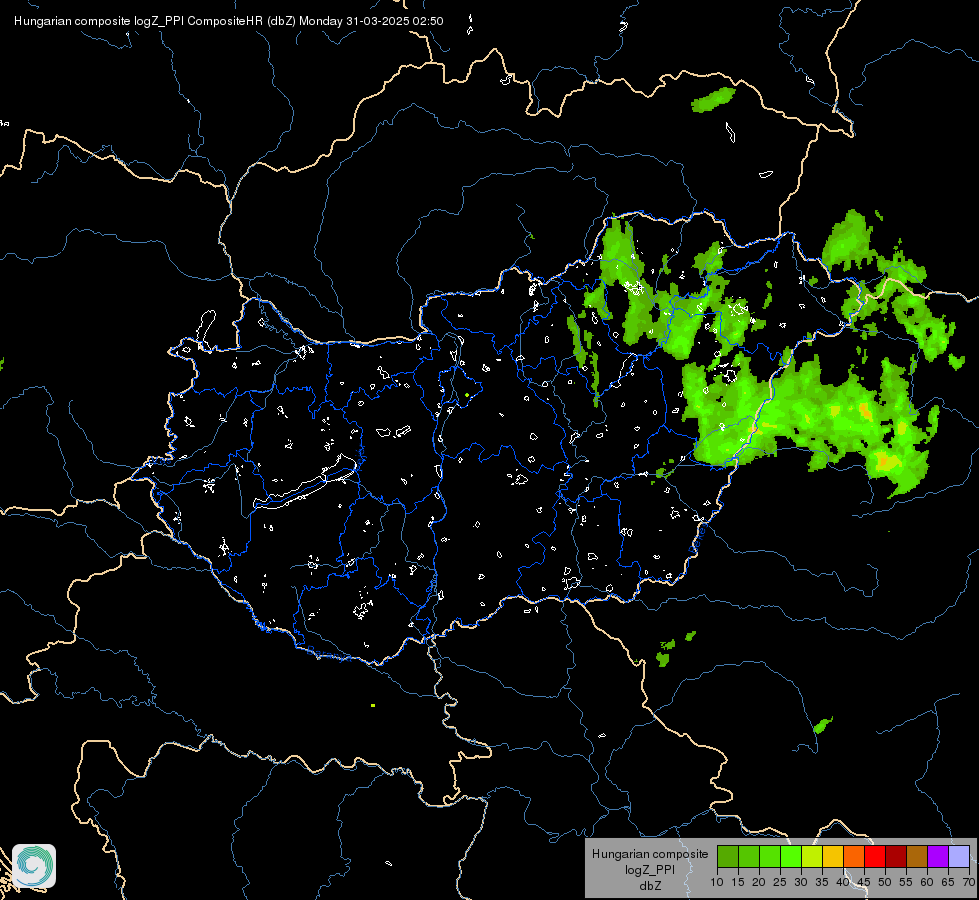Click the 40–45 dBZ orange swatch
This screenshot has width=979, height=900.
[854, 856]
